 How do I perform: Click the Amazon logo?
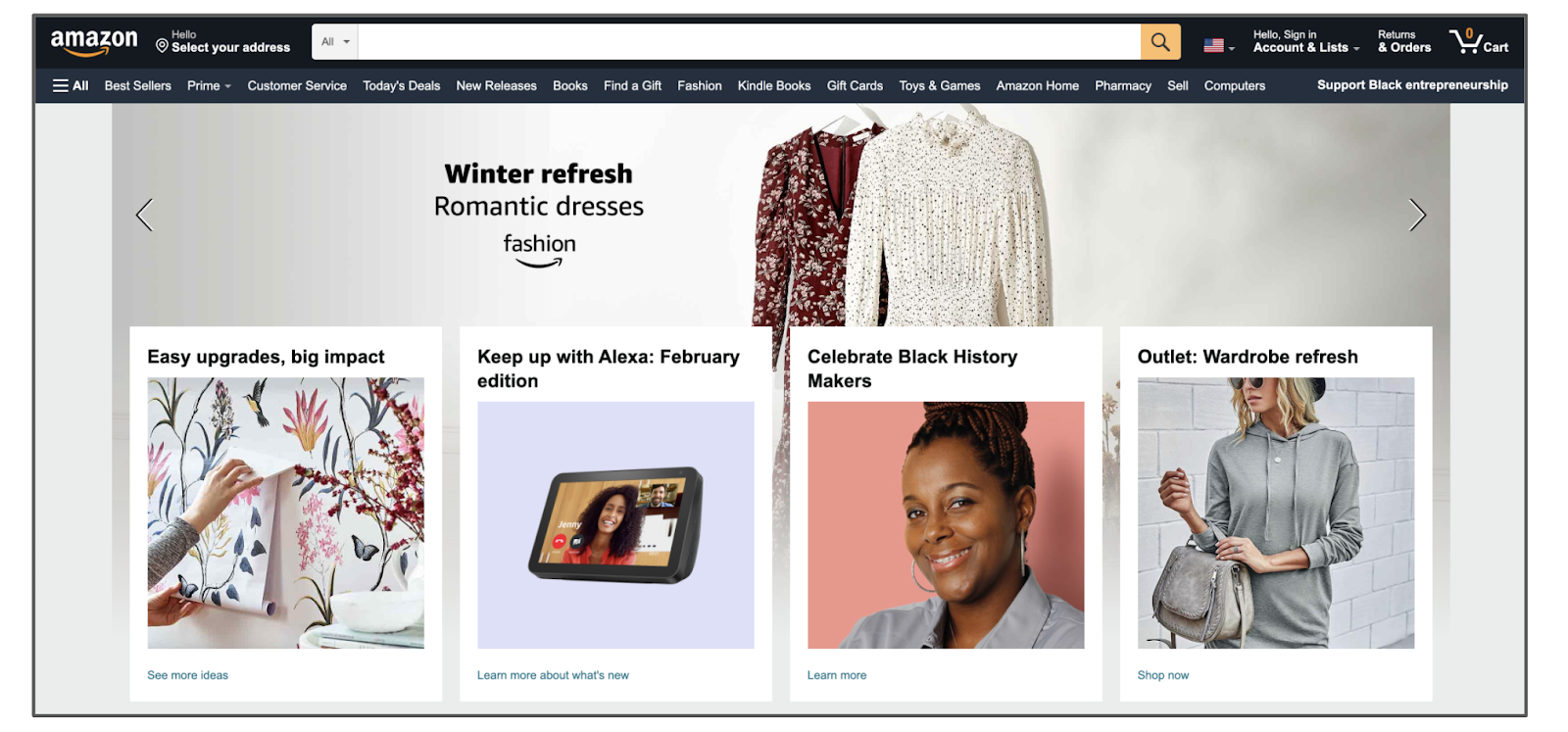pos(94,42)
